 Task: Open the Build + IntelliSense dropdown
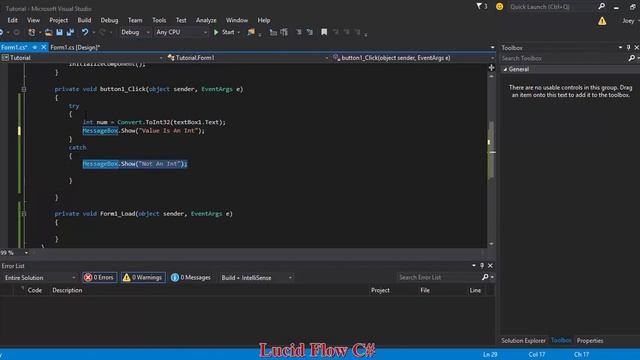click(x=257, y=278)
